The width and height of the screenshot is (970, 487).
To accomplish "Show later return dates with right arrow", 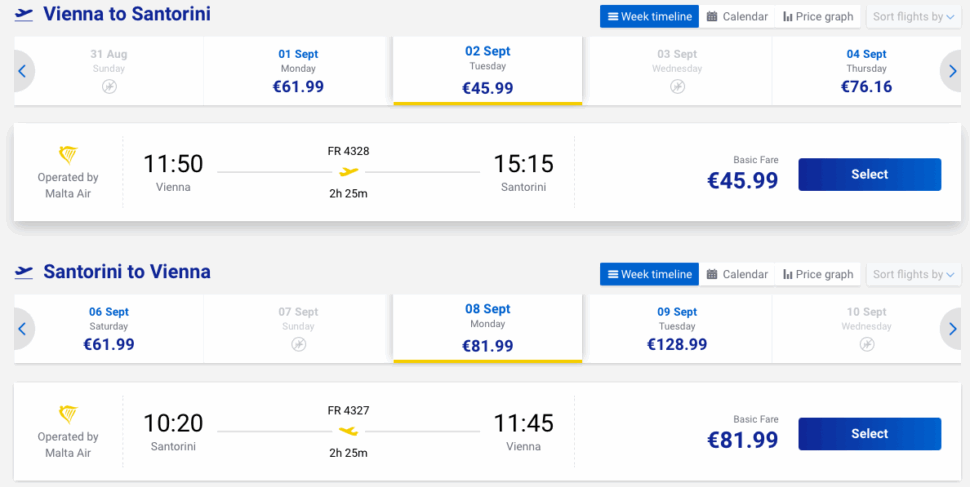I will pyautogui.click(x=951, y=329).
